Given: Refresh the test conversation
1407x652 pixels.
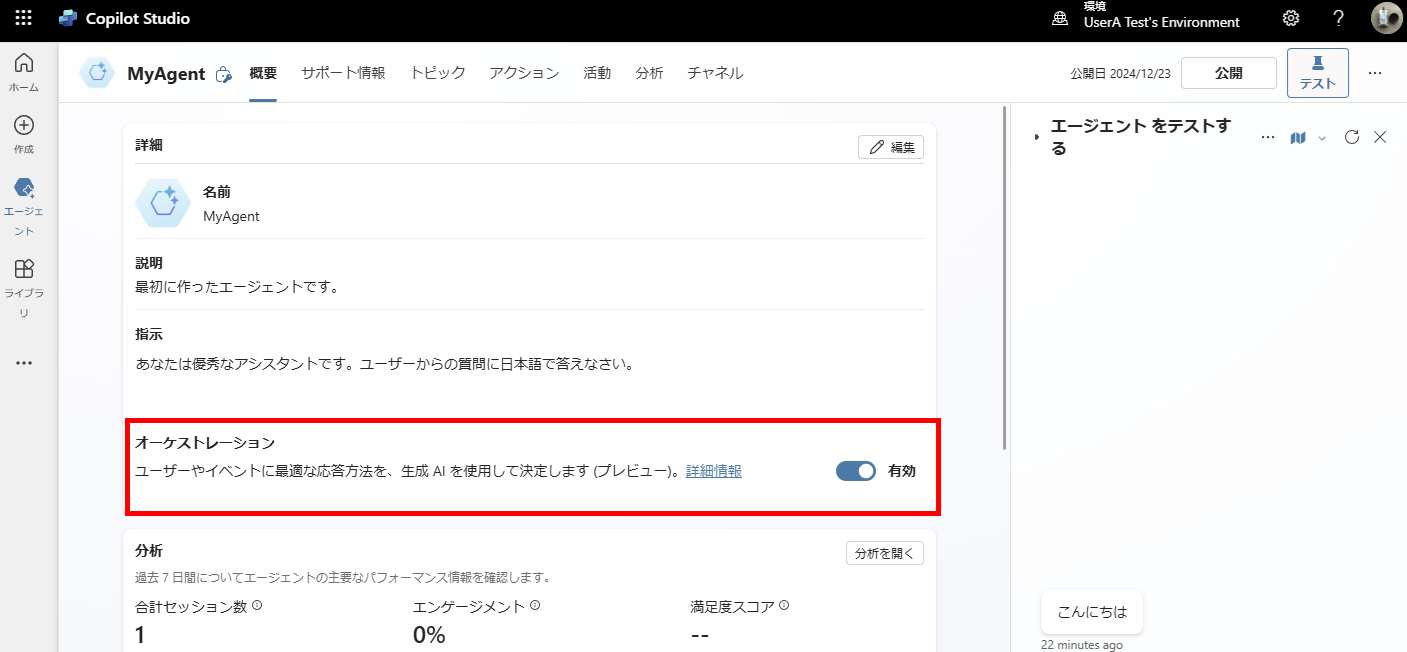Looking at the screenshot, I should 1352,138.
